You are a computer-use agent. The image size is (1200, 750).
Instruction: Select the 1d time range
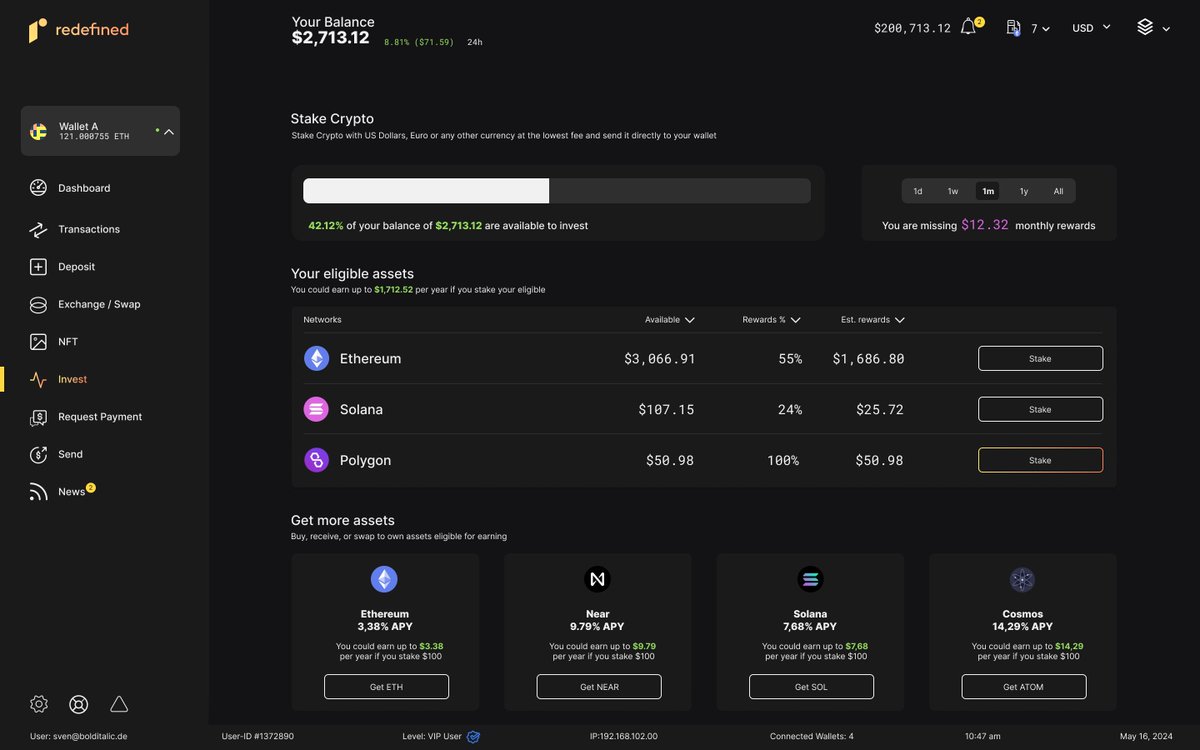(x=918, y=191)
